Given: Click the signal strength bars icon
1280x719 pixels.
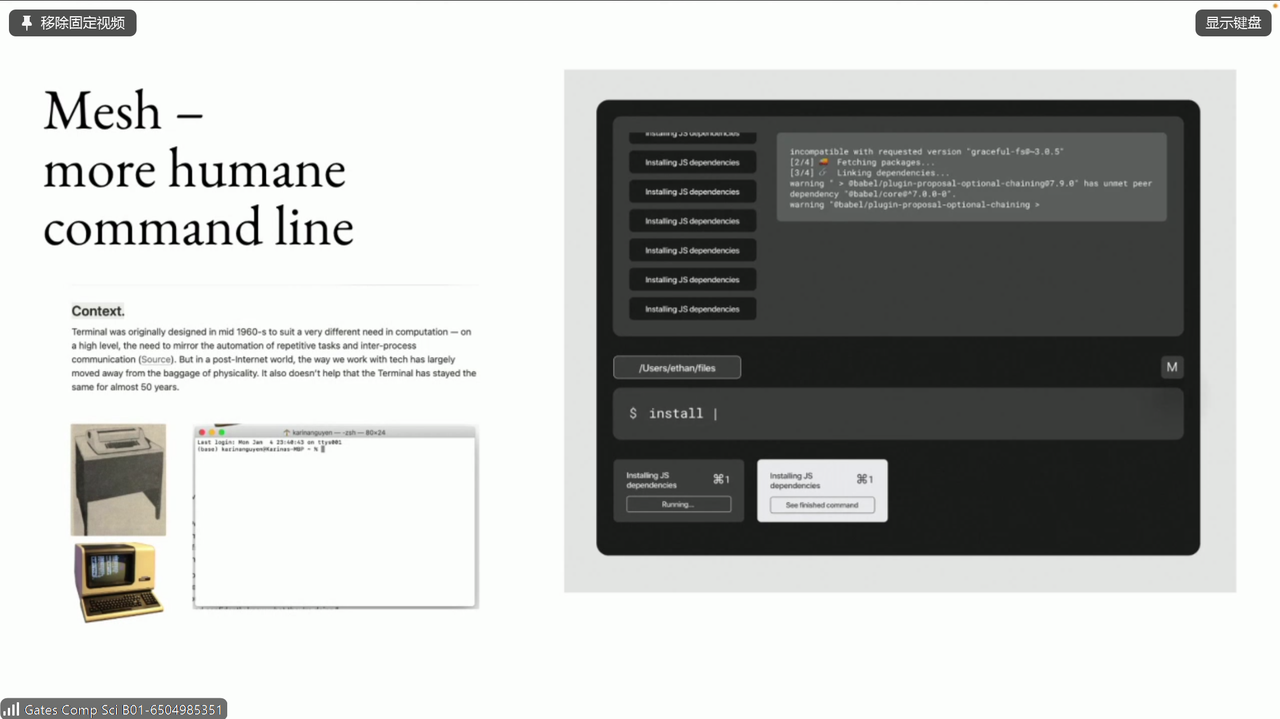Looking at the screenshot, I should coord(13,709).
